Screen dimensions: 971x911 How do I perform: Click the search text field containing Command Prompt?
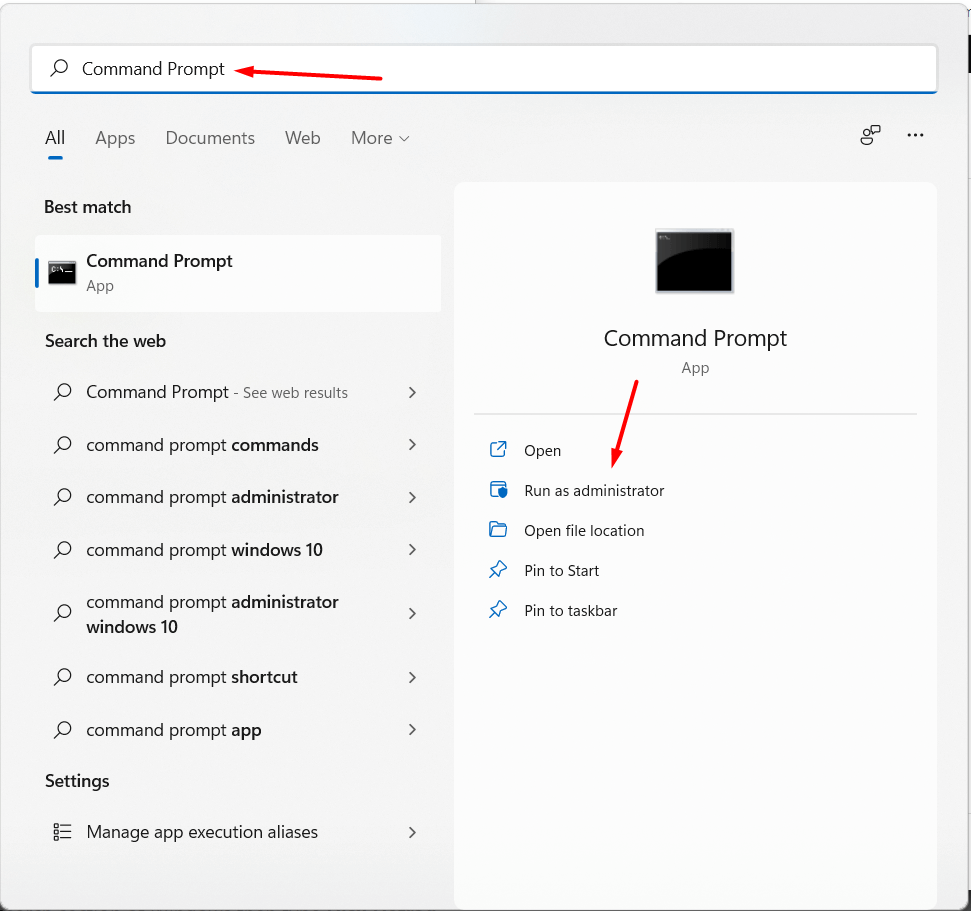(500, 69)
